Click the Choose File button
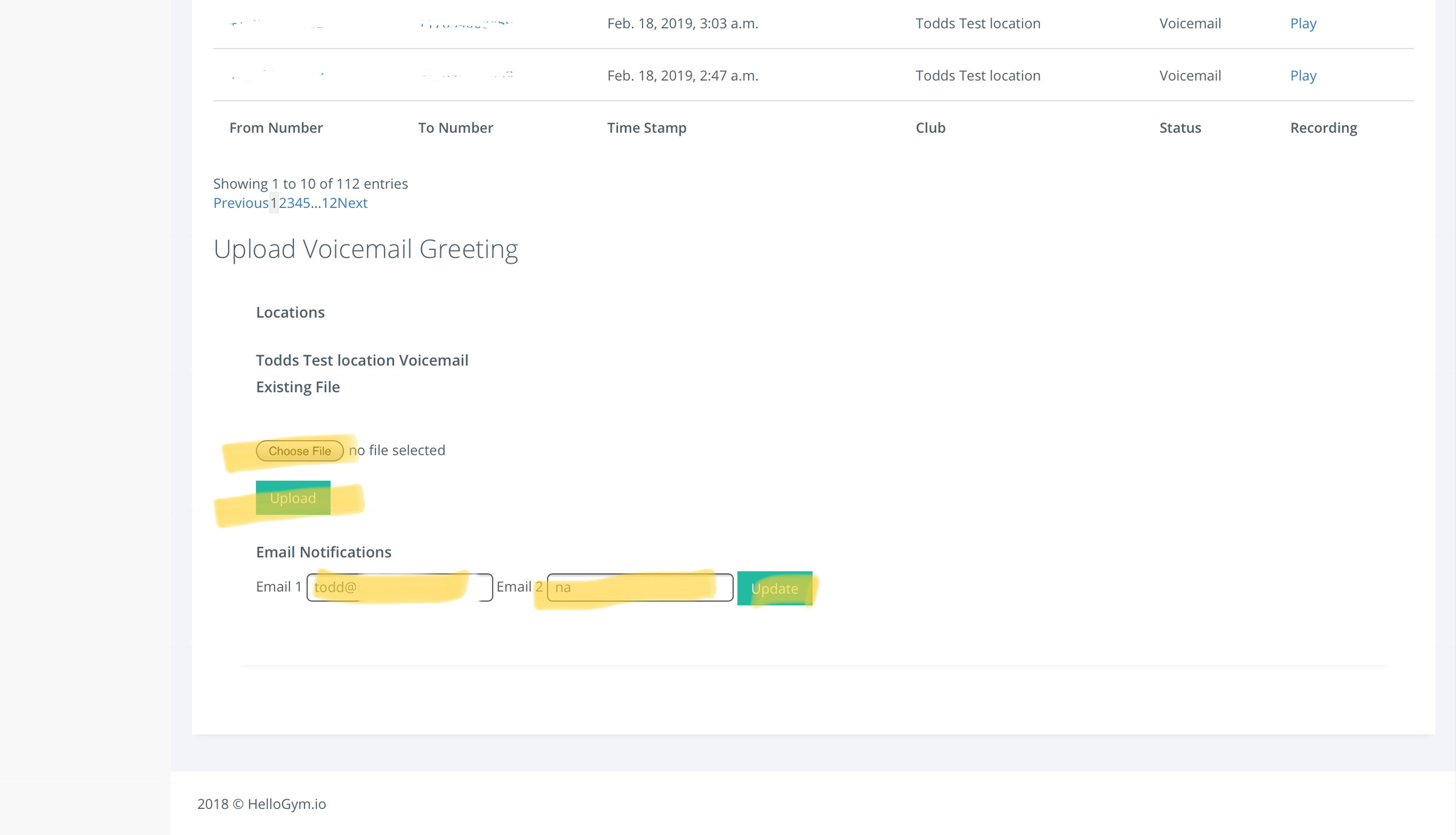 (300, 451)
